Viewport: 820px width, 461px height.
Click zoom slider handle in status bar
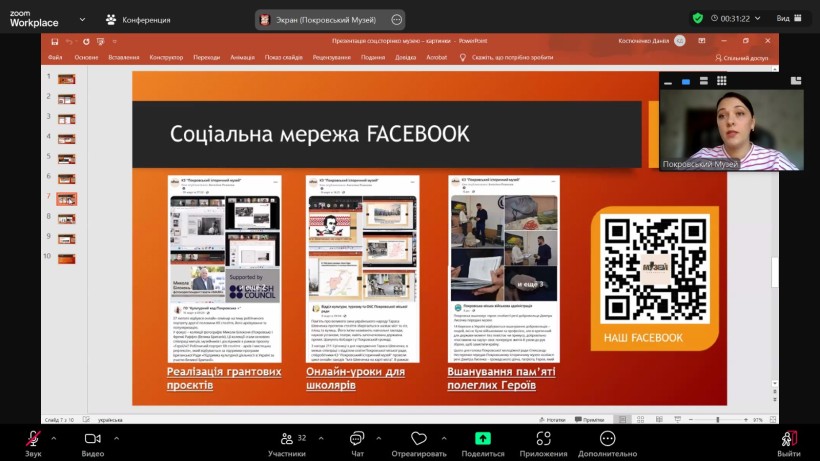[x=718, y=420]
